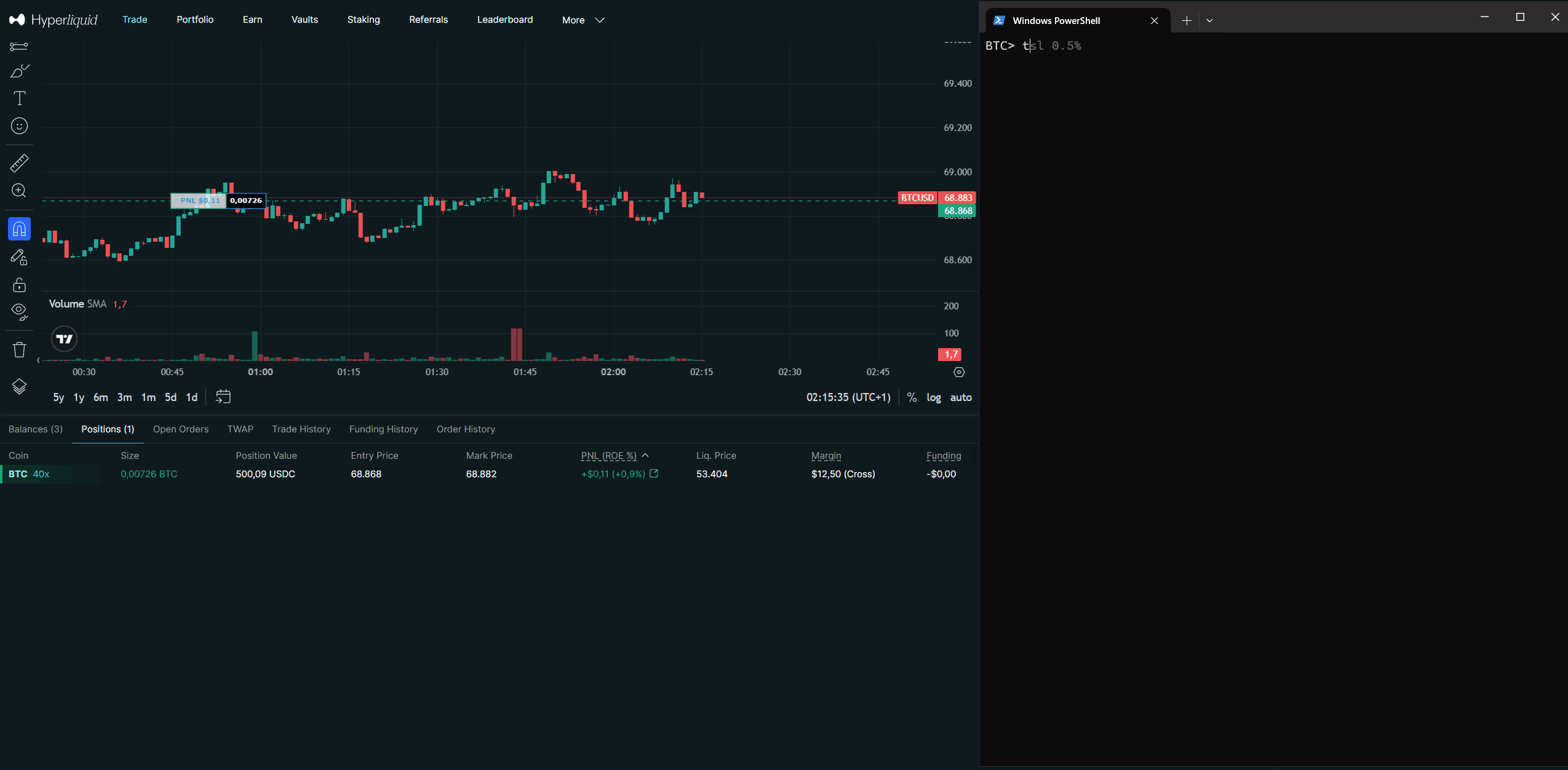Open the Emoji sticker tool
The width and height of the screenshot is (1568, 770).
pyautogui.click(x=18, y=126)
